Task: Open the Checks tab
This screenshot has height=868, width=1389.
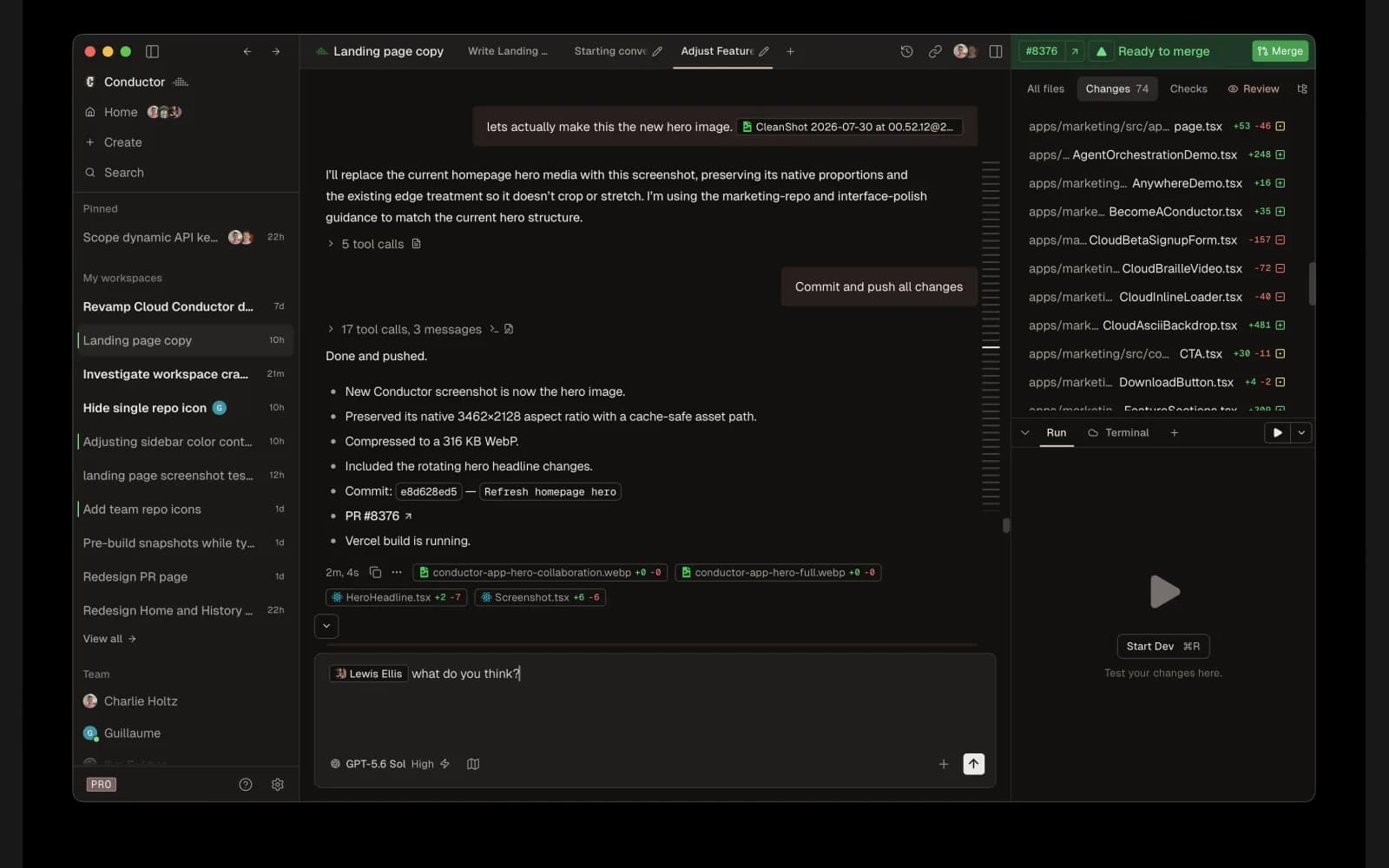Action: click(x=1188, y=89)
